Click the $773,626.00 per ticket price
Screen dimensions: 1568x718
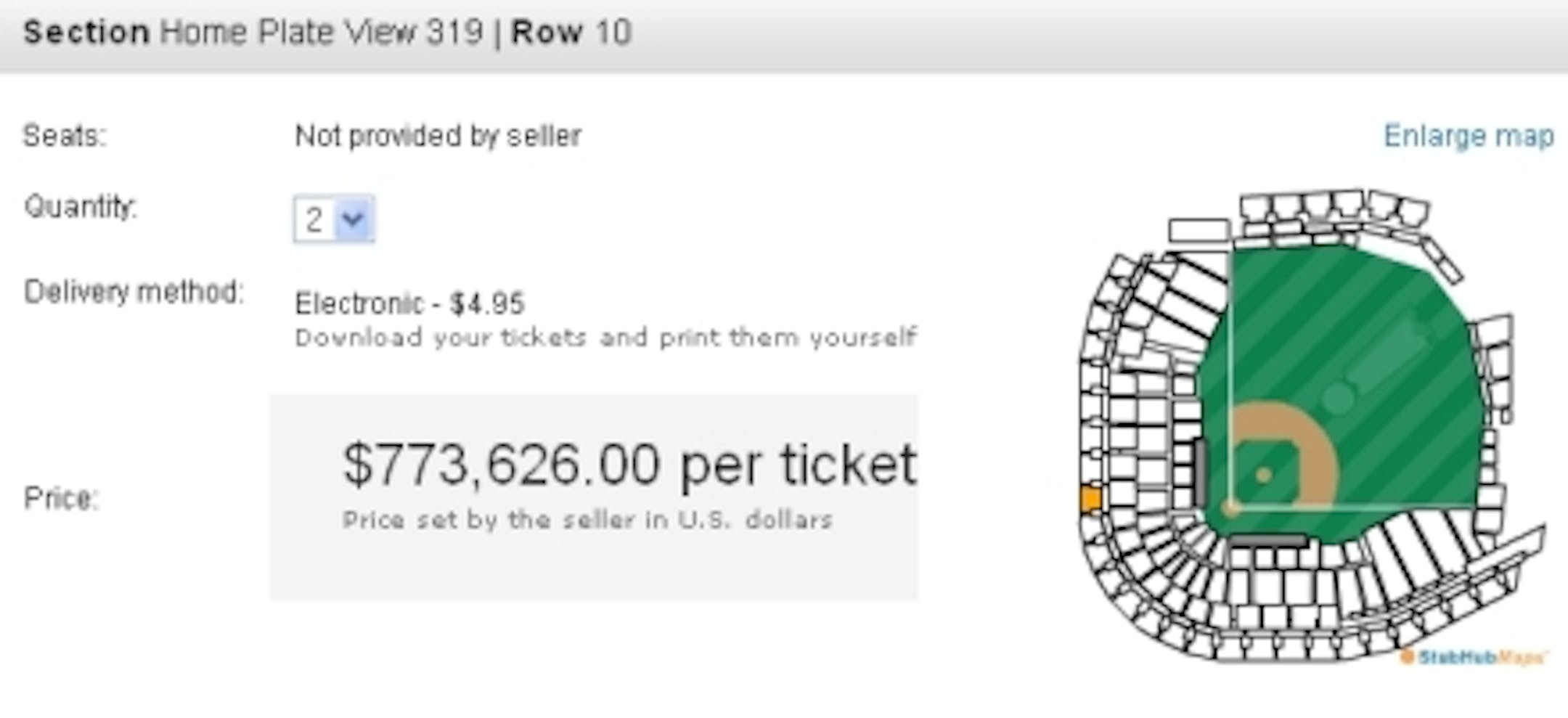(629, 465)
